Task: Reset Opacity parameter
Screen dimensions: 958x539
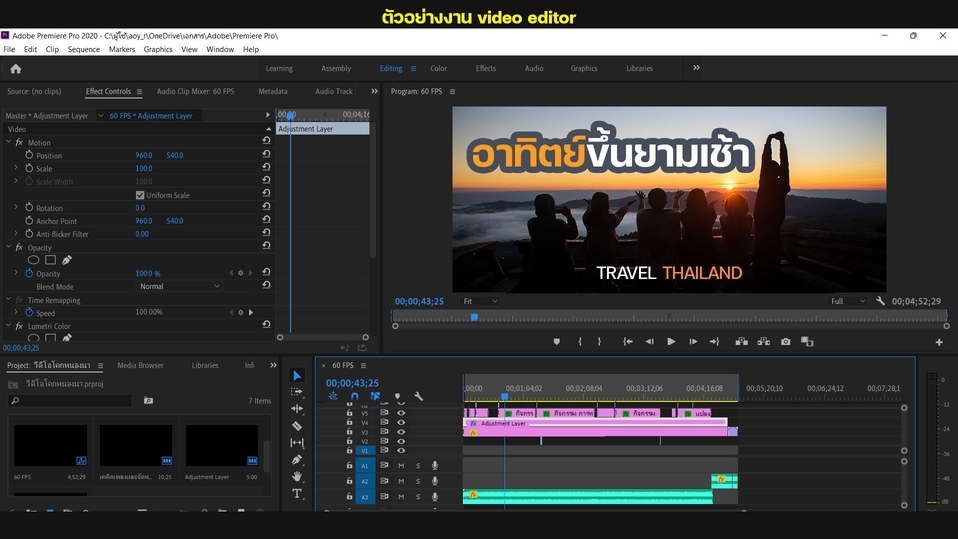Action: coord(266,272)
